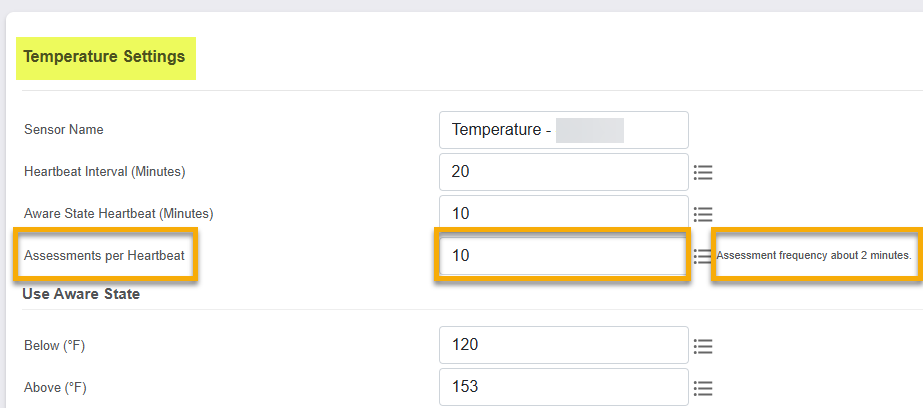Click the Below (°F) label
Image resolution: width=923 pixels, height=408 pixels.
coord(53,346)
